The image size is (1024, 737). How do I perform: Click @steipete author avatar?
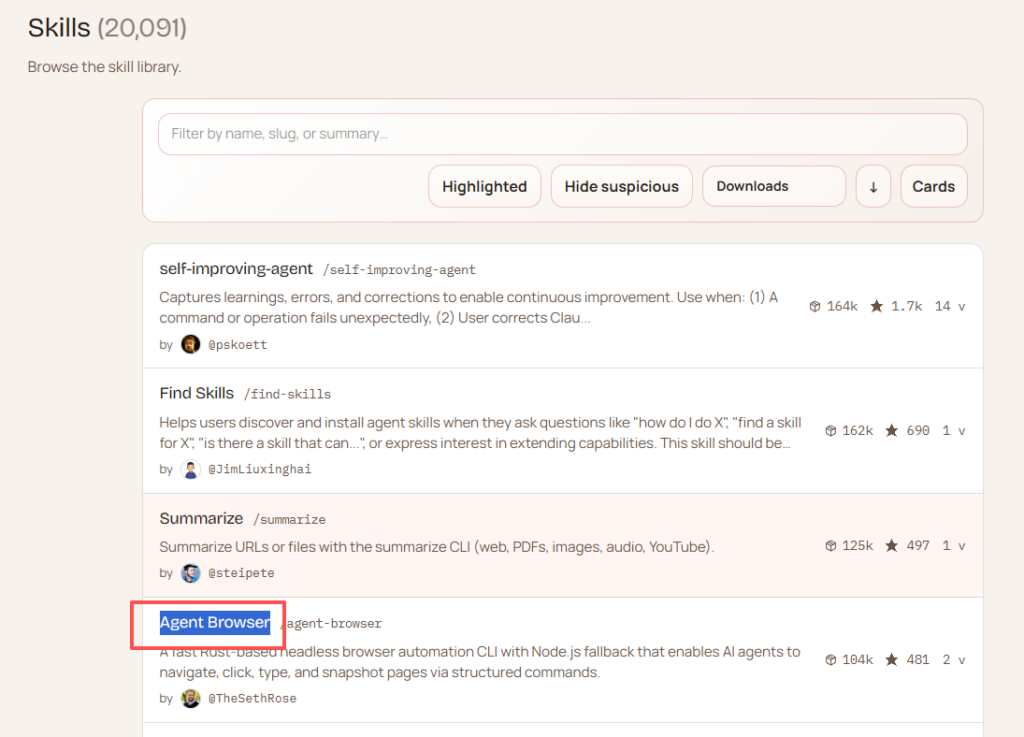pyautogui.click(x=190, y=573)
